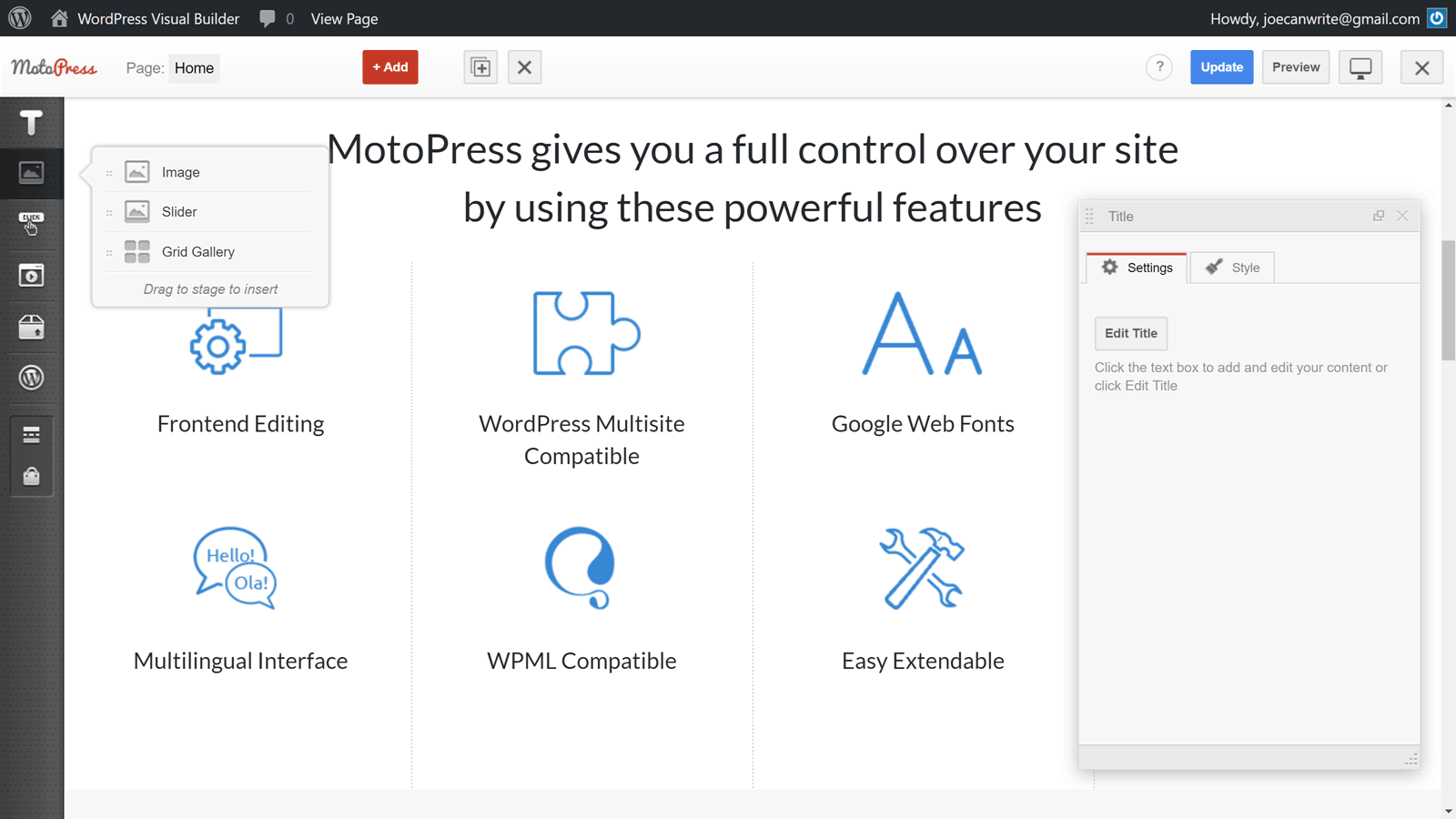Select the Image element in the flyout
This screenshot has height=819, width=1456.
180,171
